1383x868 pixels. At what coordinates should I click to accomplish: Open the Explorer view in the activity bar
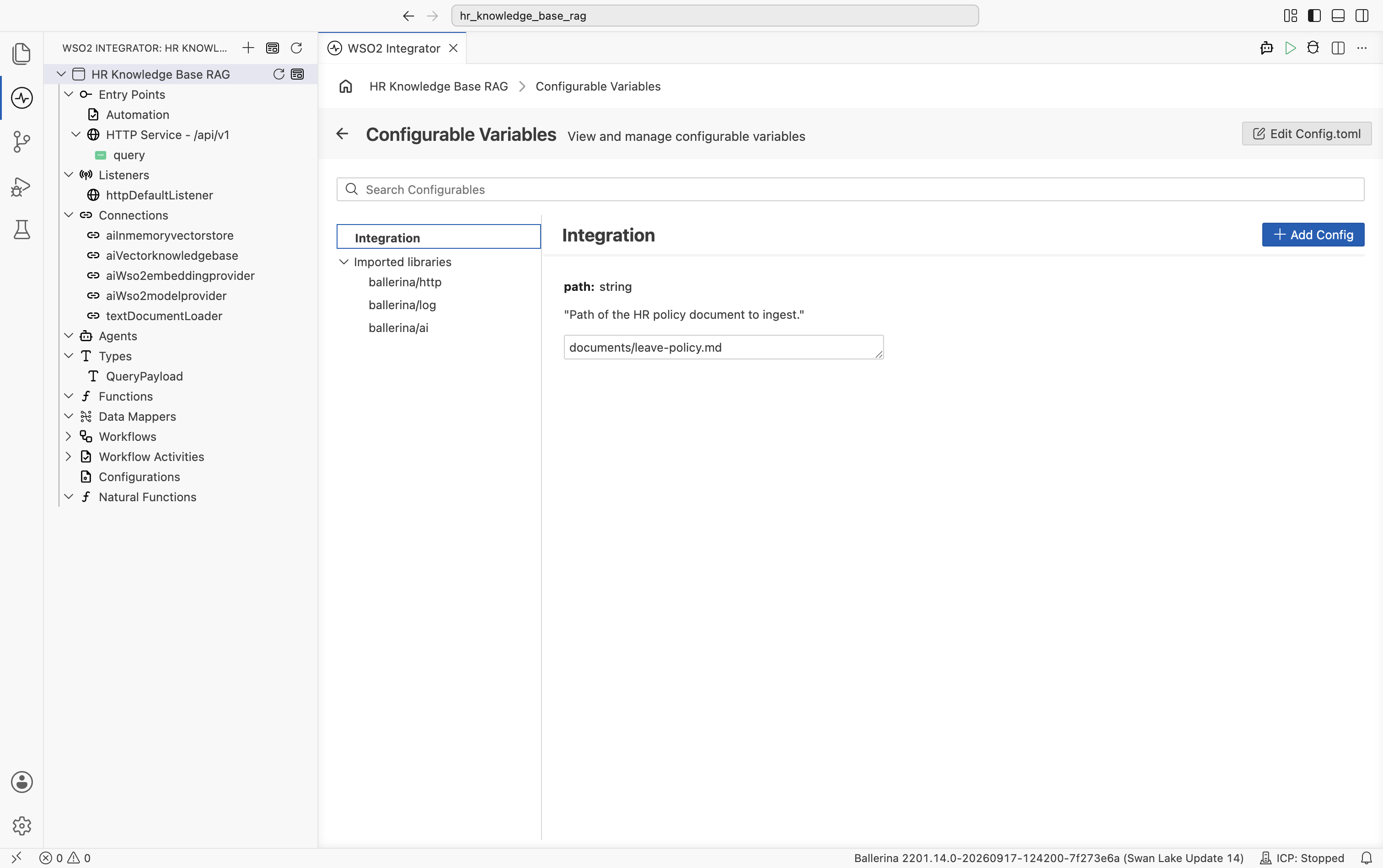click(22, 54)
